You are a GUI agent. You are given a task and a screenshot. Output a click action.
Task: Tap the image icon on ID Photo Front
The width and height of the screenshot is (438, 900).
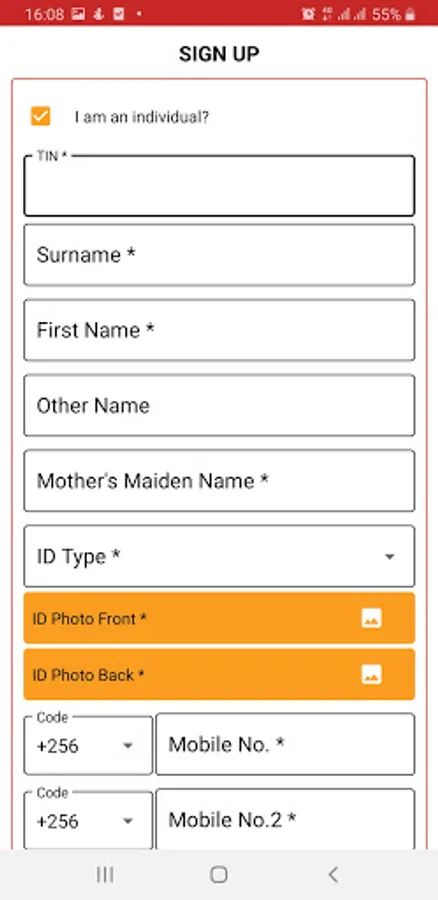(371, 618)
